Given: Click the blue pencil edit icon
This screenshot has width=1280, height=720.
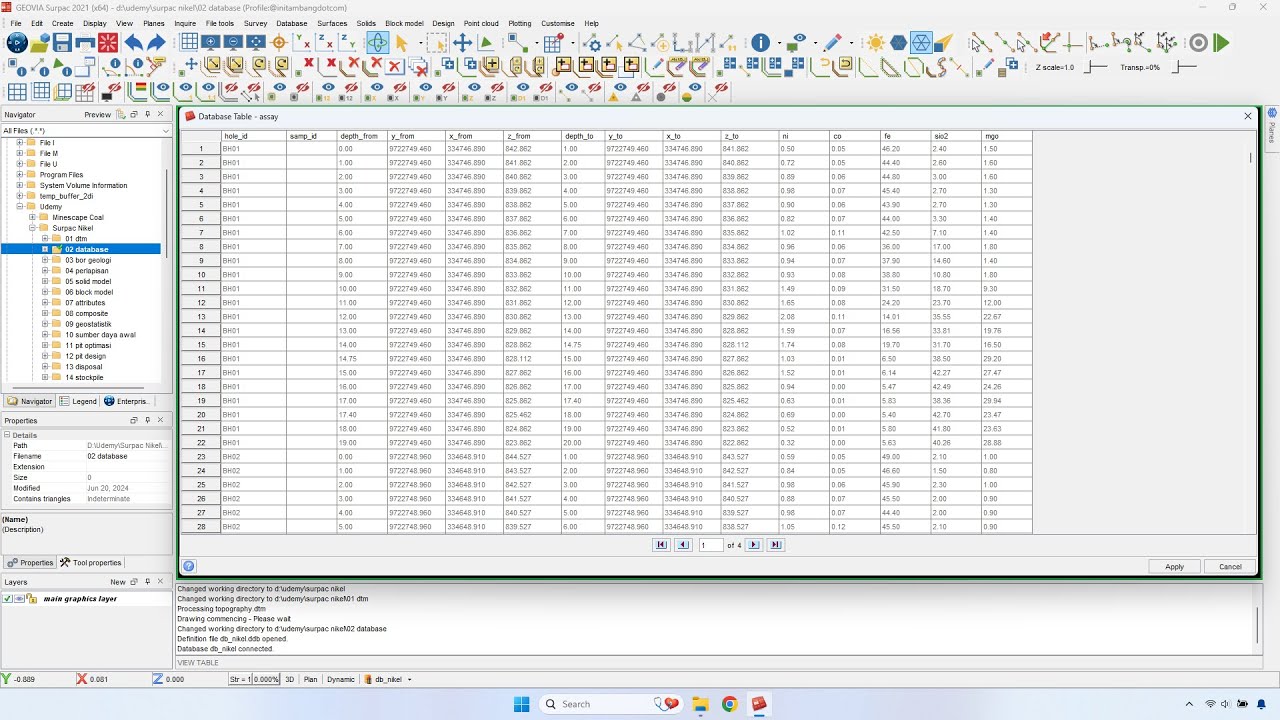Looking at the screenshot, I should tap(832, 43).
